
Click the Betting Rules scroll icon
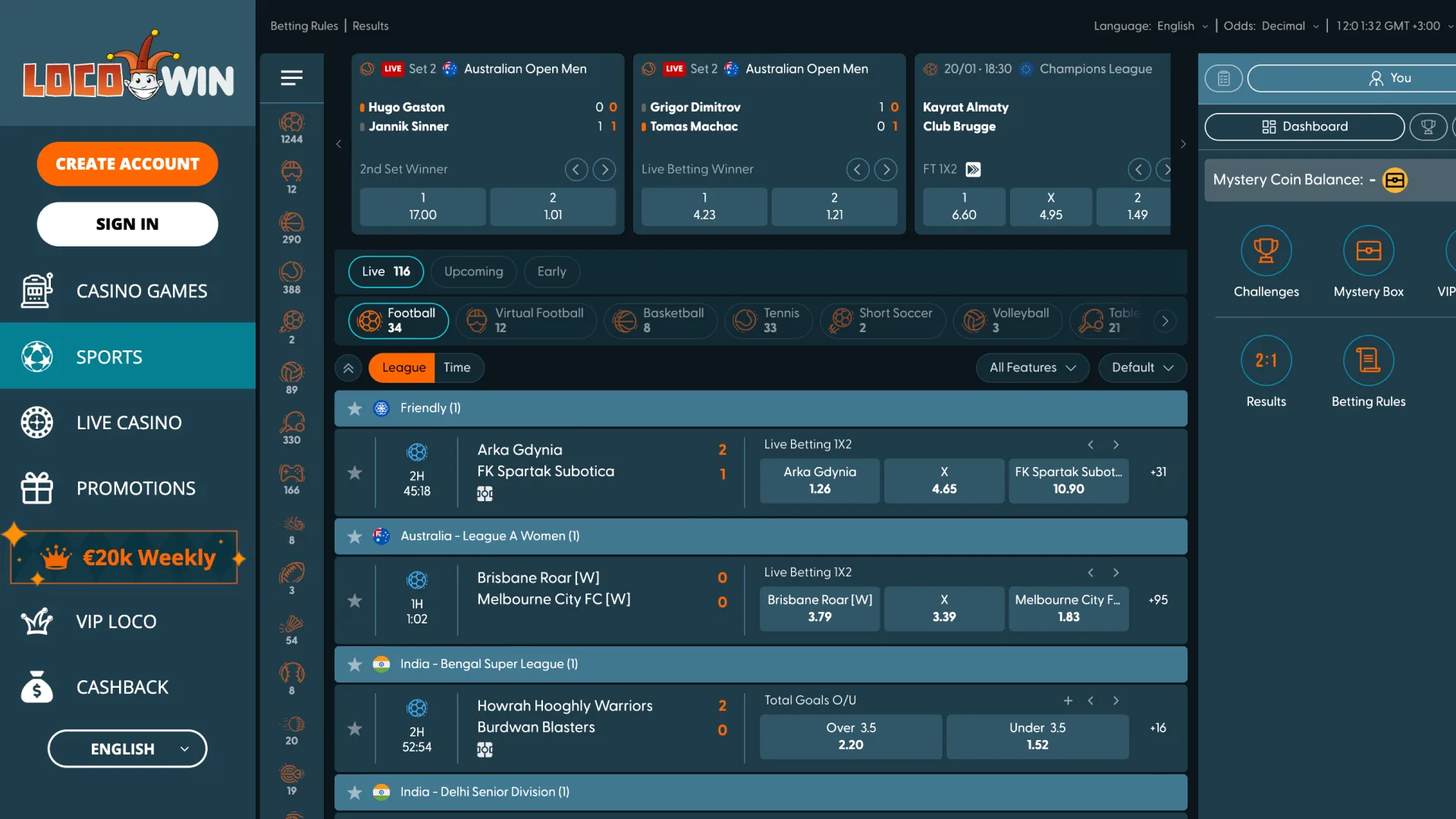[x=1368, y=360]
